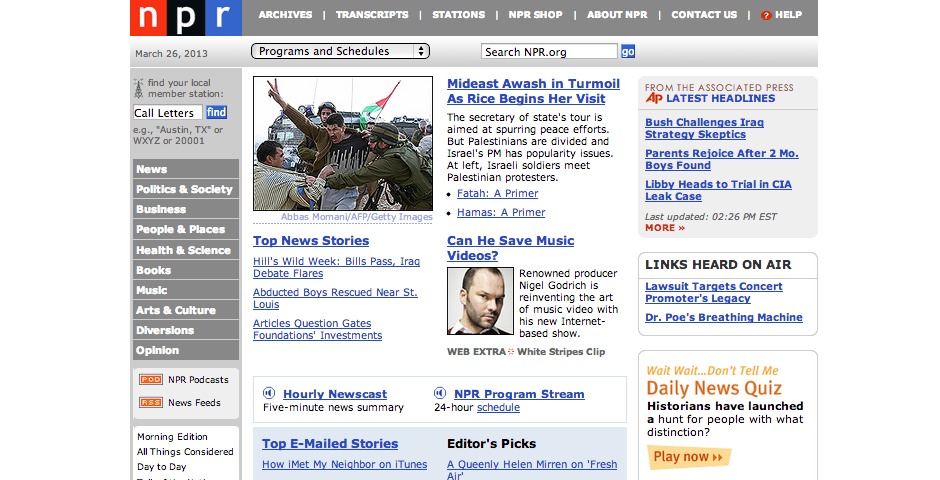Select People & Places in the sidebar
This screenshot has width=940, height=480.
(x=186, y=229)
